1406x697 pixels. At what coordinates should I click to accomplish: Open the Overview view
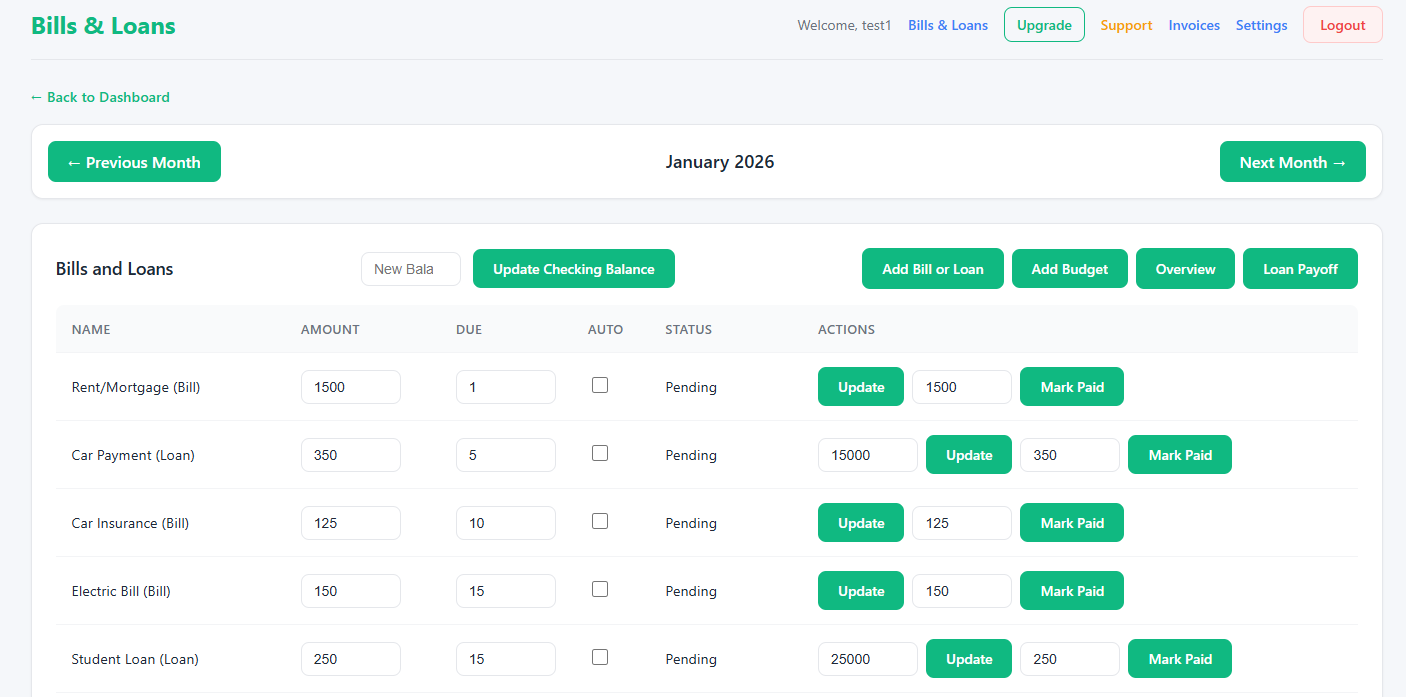[x=1185, y=268]
